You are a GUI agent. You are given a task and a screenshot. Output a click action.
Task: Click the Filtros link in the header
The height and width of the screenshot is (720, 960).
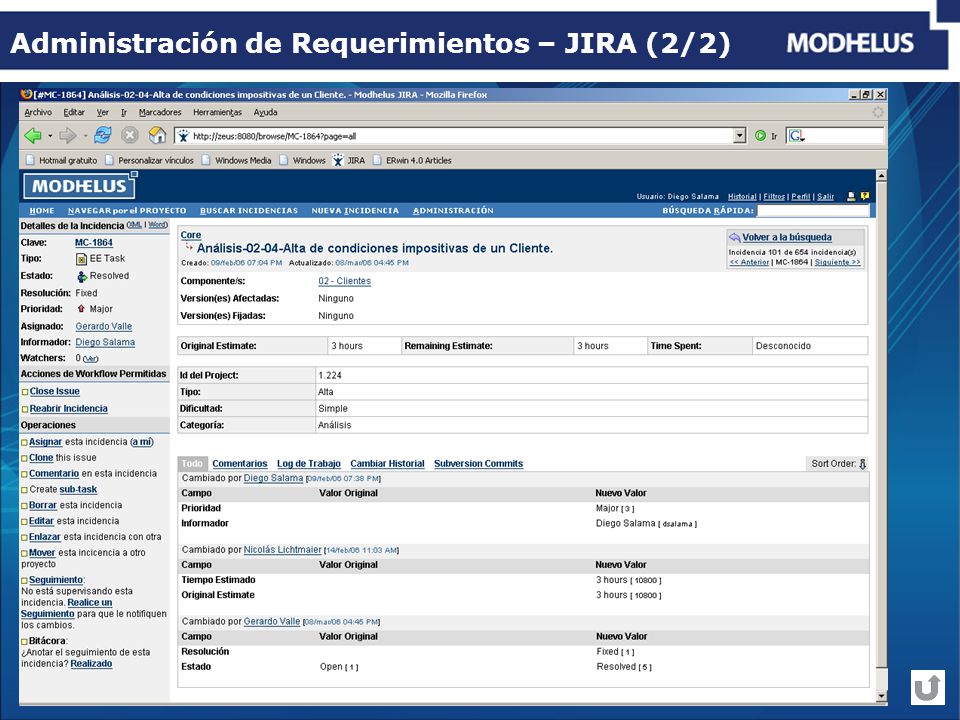click(774, 197)
